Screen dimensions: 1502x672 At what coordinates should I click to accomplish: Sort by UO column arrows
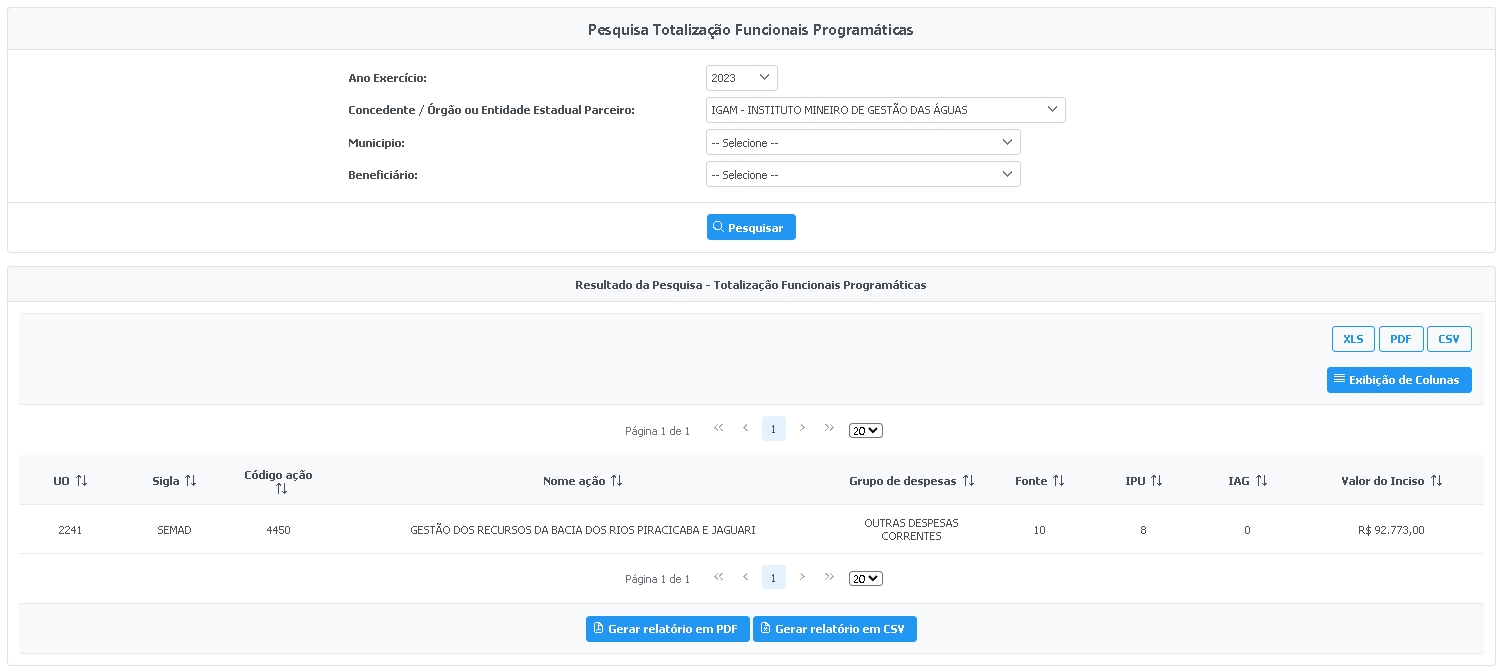(x=82, y=481)
